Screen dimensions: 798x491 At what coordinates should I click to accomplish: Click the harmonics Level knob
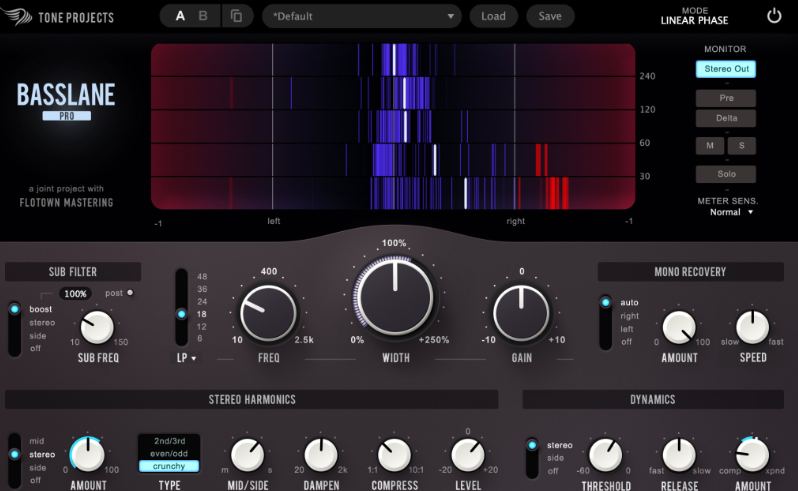tap(468, 454)
